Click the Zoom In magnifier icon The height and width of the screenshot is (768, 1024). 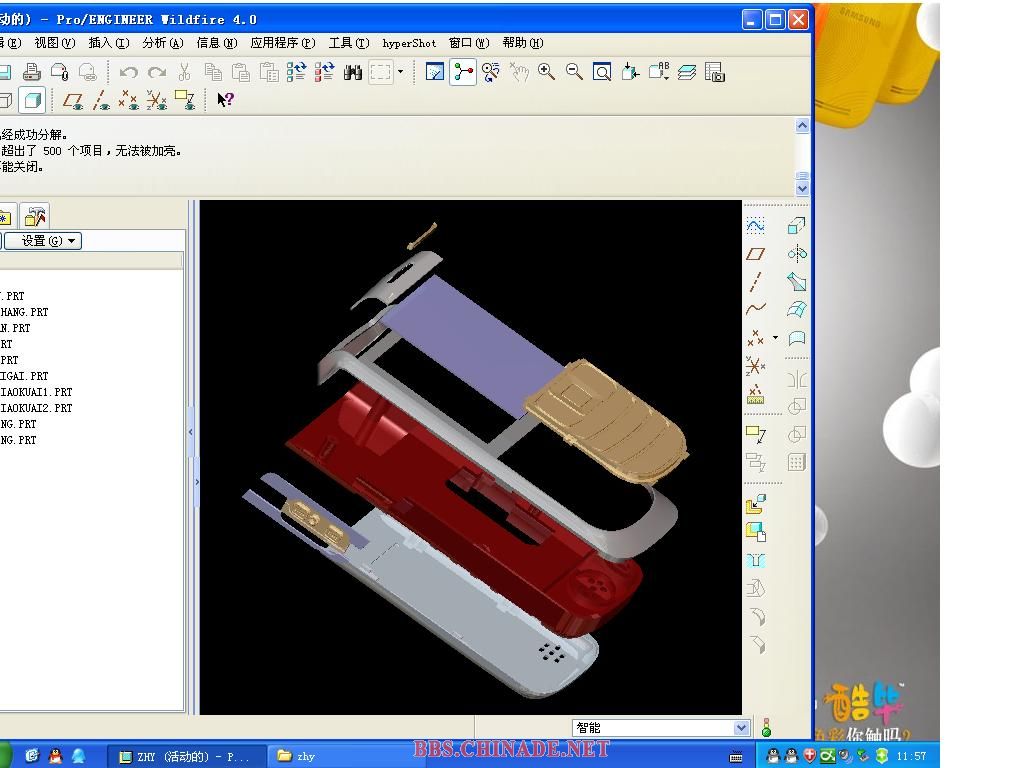tap(546, 72)
